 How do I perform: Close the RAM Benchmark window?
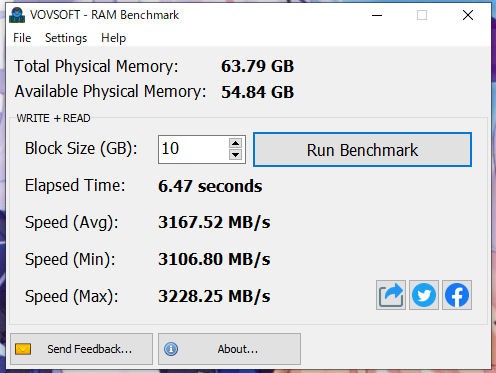coord(468,15)
